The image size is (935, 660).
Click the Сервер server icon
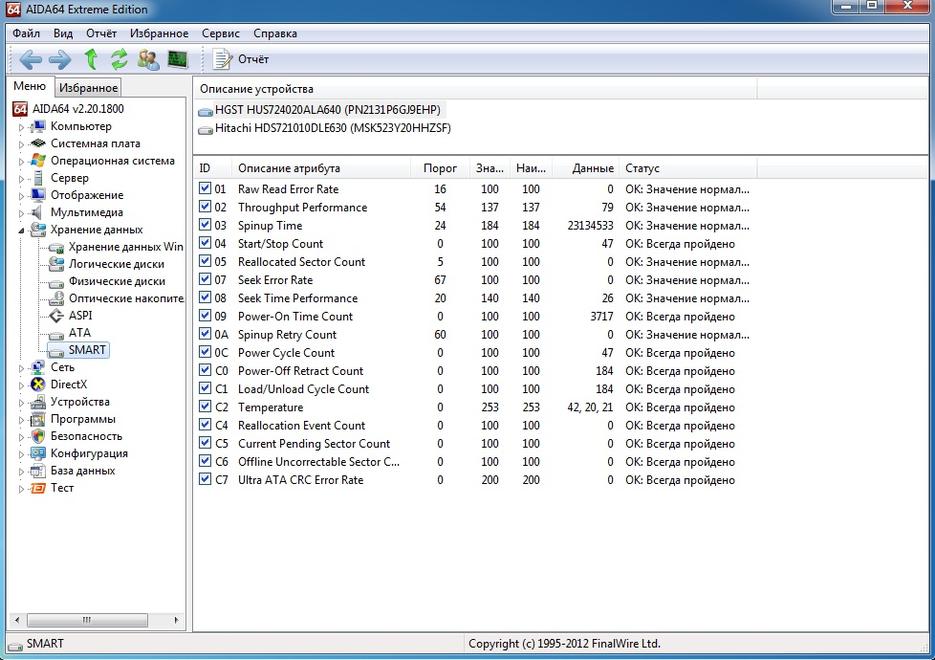click(38, 178)
